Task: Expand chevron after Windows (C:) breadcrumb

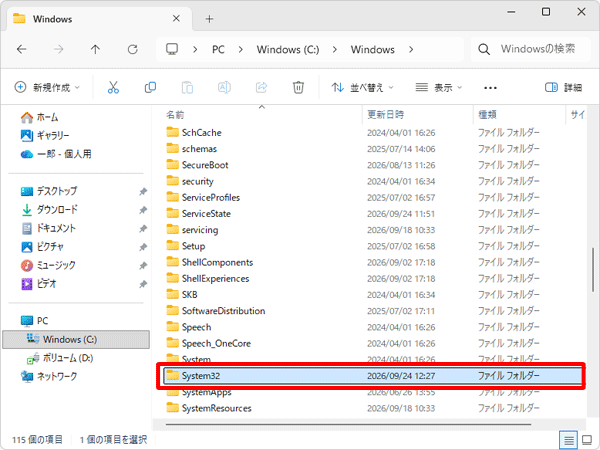Action: 334,49
